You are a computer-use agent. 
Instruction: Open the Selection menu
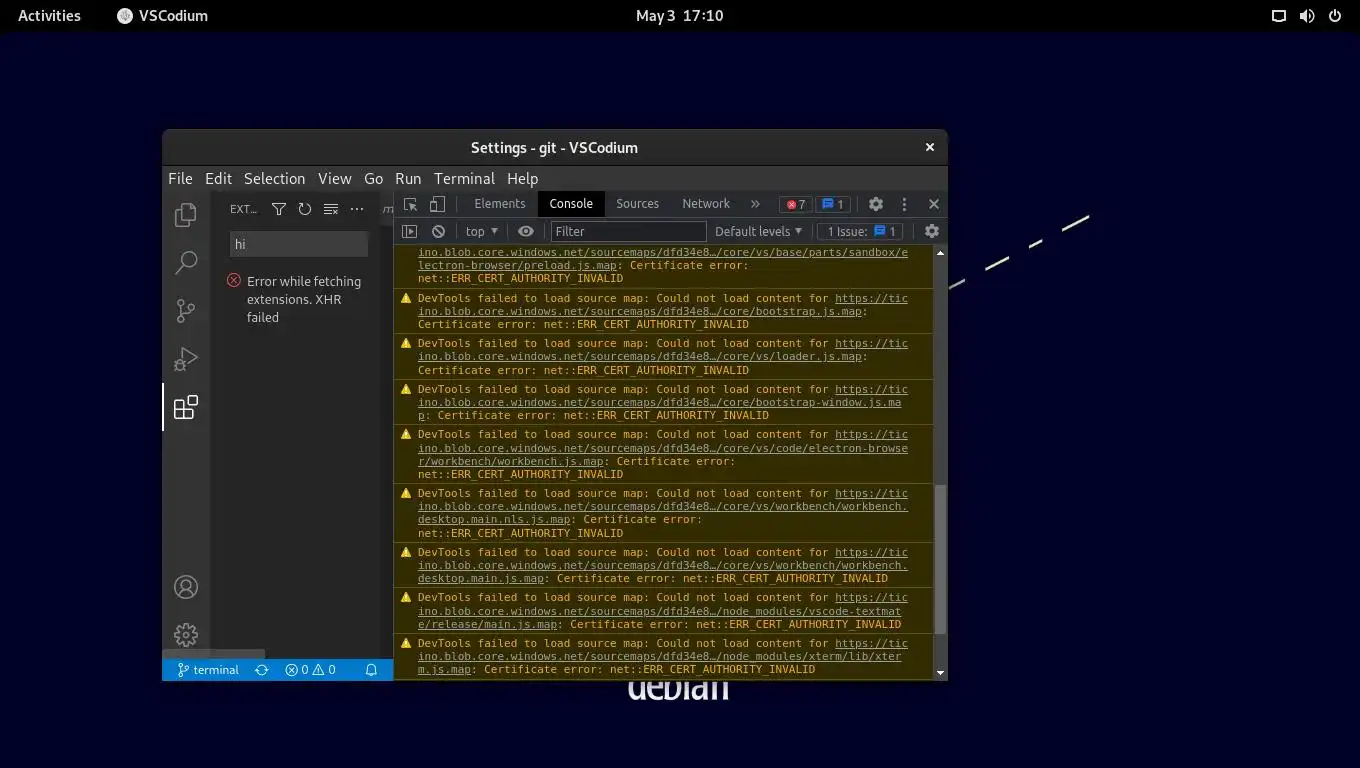point(274,179)
